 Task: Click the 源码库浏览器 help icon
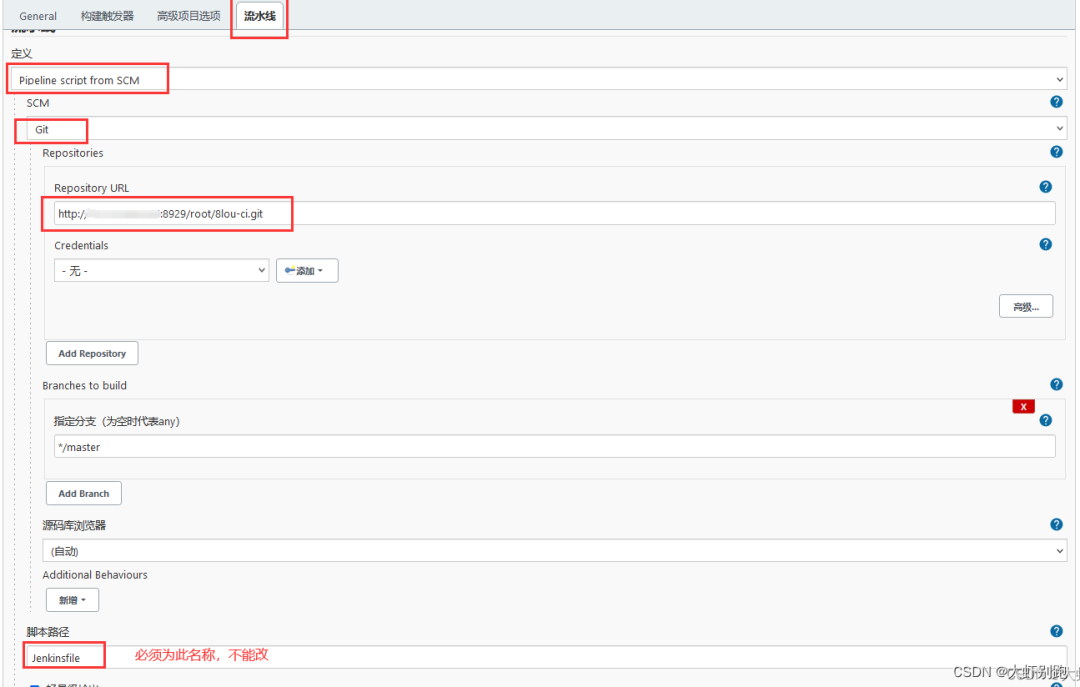coord(1056,524)
